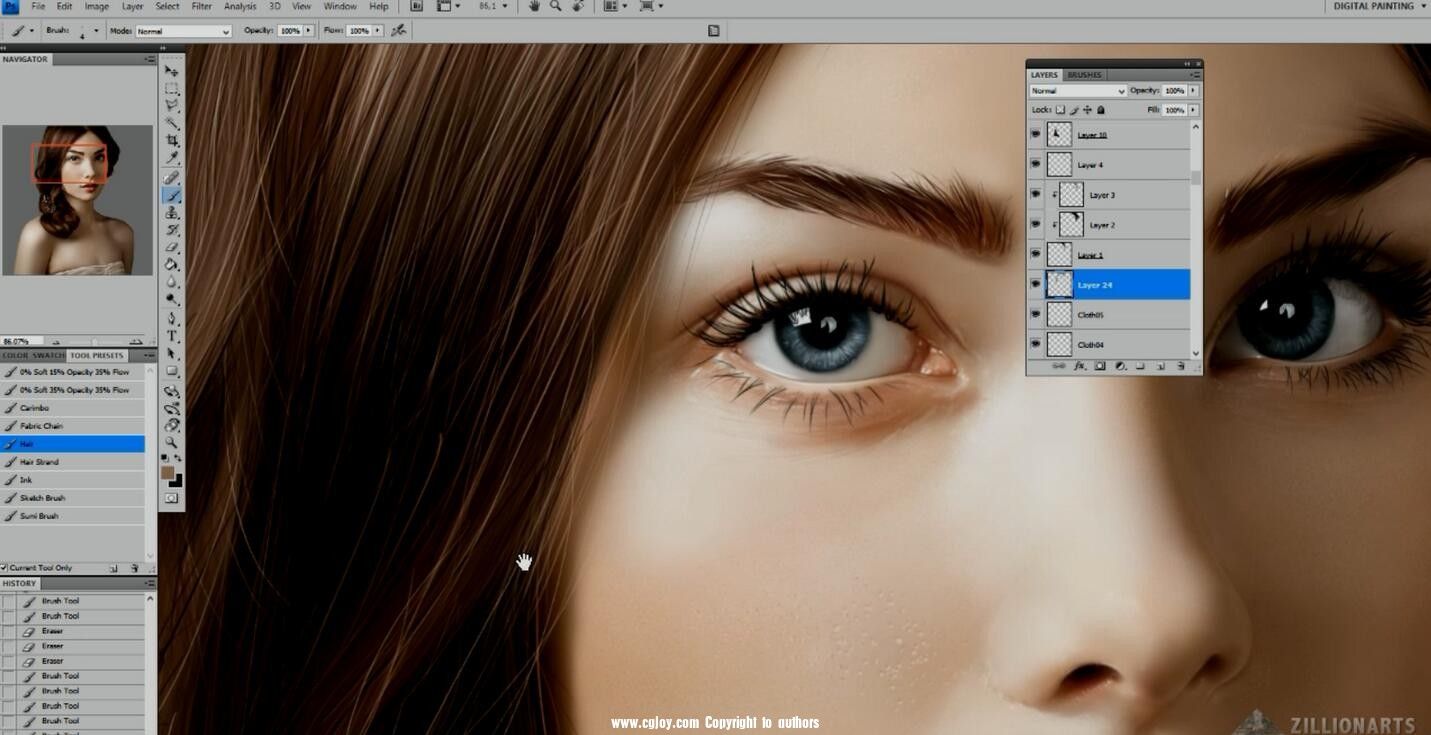Select the Rectangular Marquee tool
The height and width of the screenshot is (735, 1431).
[x=171, y=89]
